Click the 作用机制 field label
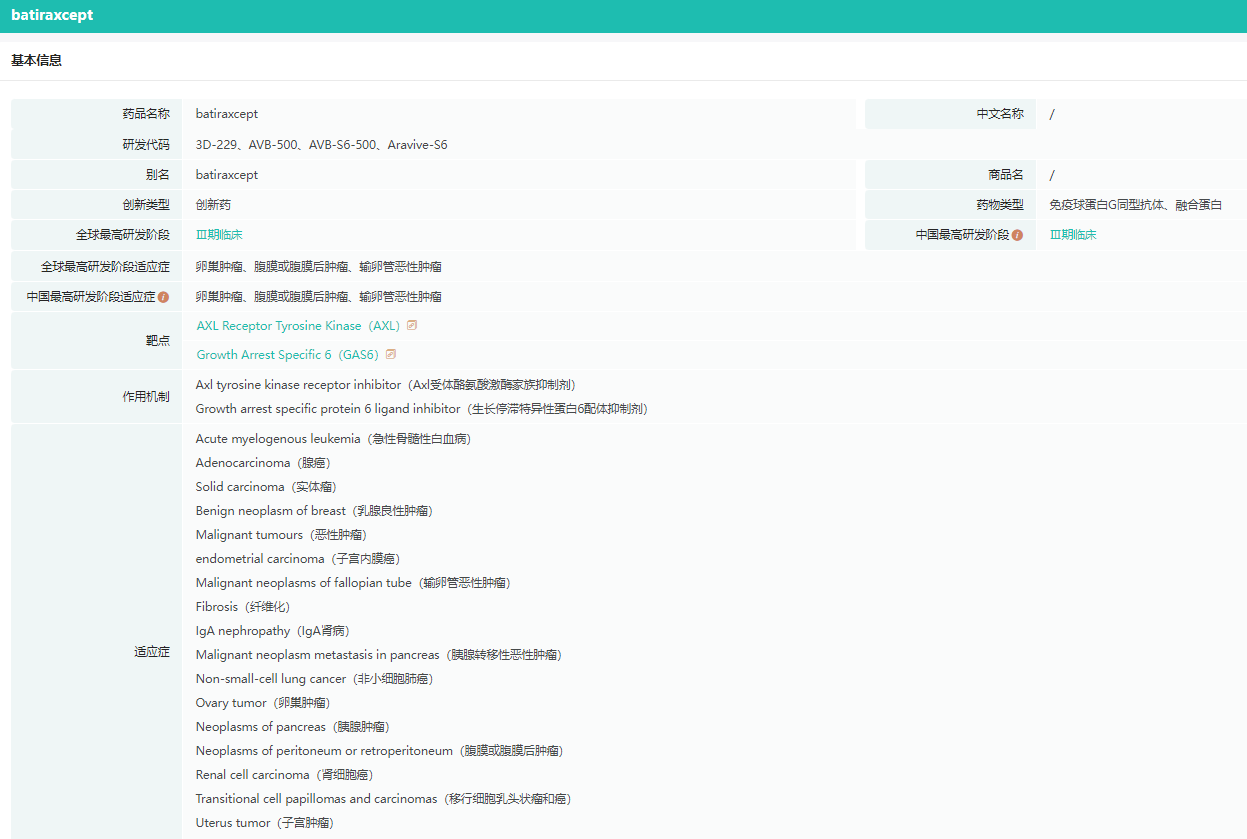The height and width of the screenshot is (839, 1247). (x=146, y=397)
